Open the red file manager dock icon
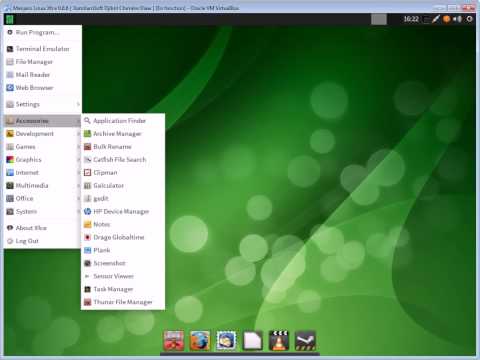The image size is (480, 360). 174,340
